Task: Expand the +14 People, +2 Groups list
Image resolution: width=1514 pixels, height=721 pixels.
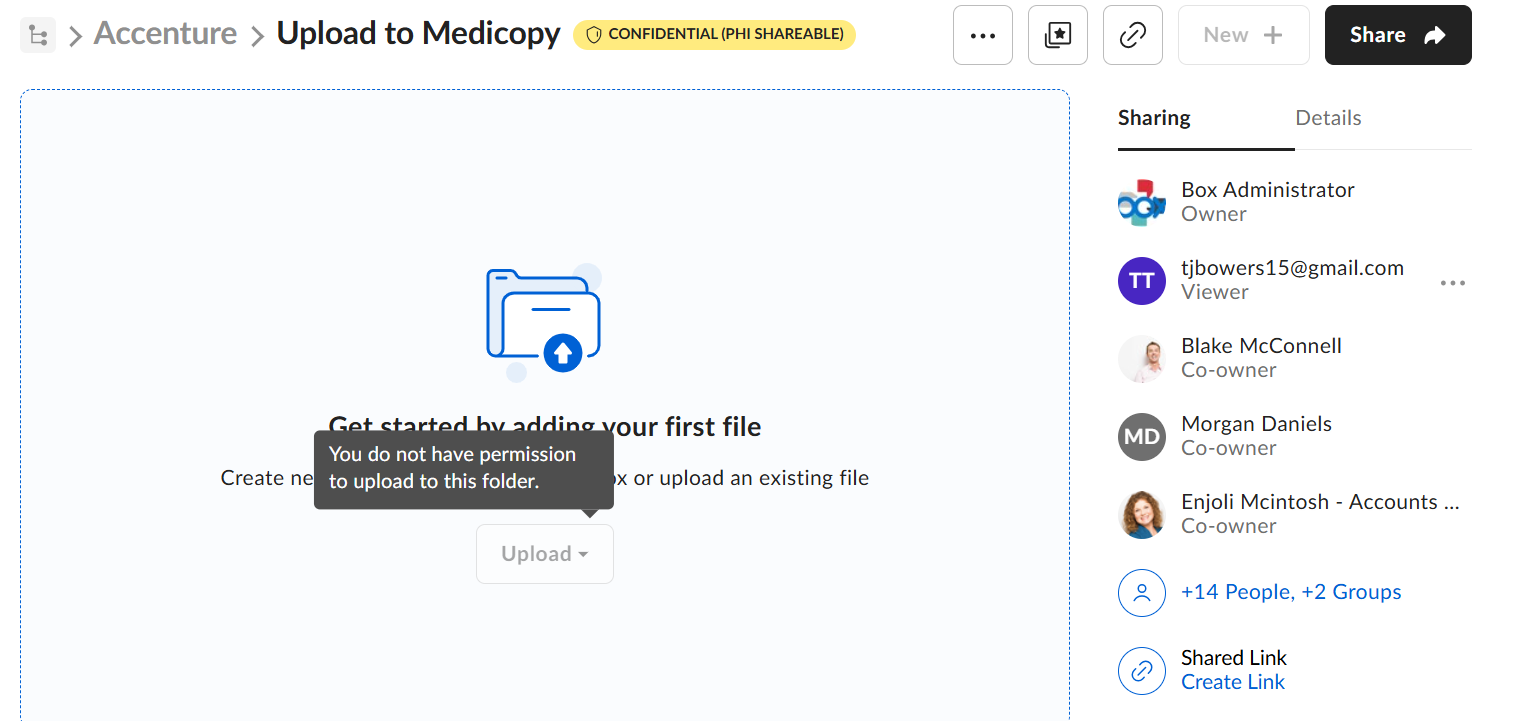Action: tap(1291, 592)
